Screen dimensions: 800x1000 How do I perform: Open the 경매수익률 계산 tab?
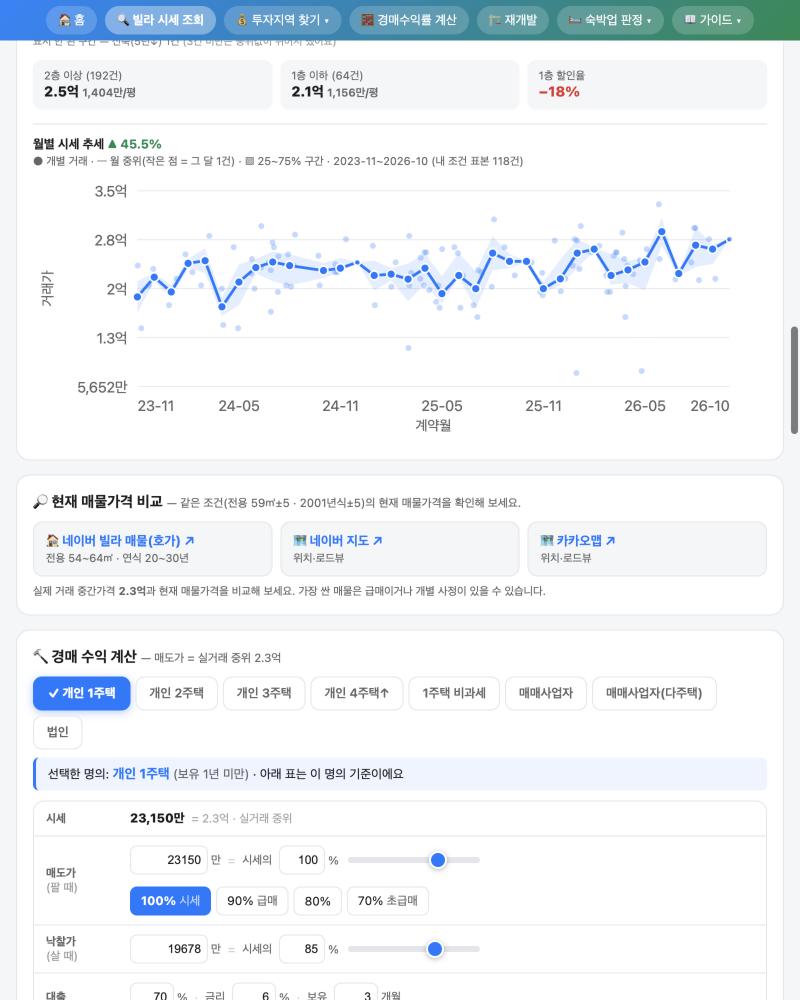[409, 20]
